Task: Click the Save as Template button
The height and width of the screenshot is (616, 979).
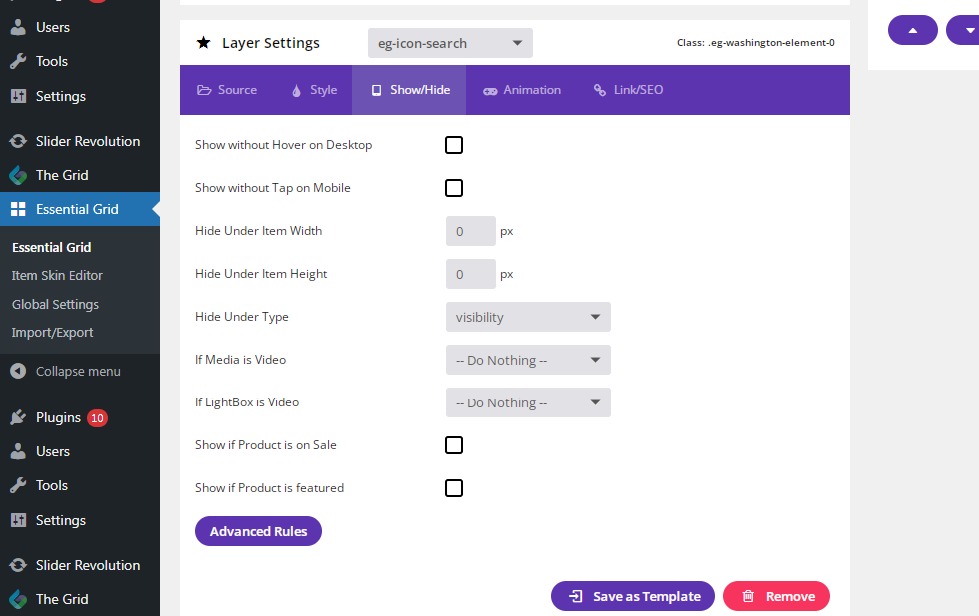Action: point(632,597)
